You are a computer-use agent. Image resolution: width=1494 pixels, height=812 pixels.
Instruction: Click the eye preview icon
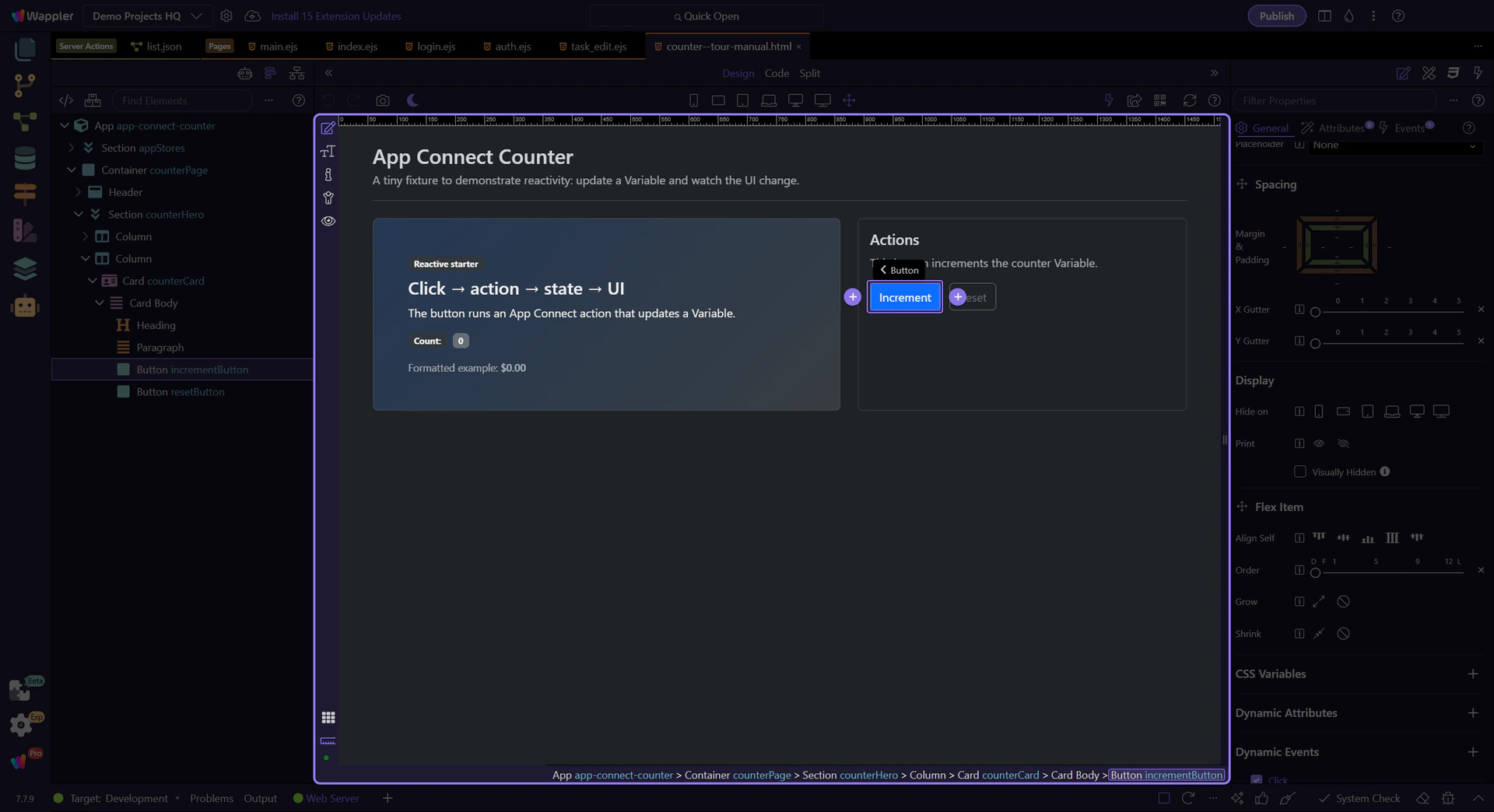[x=328, y=221]
